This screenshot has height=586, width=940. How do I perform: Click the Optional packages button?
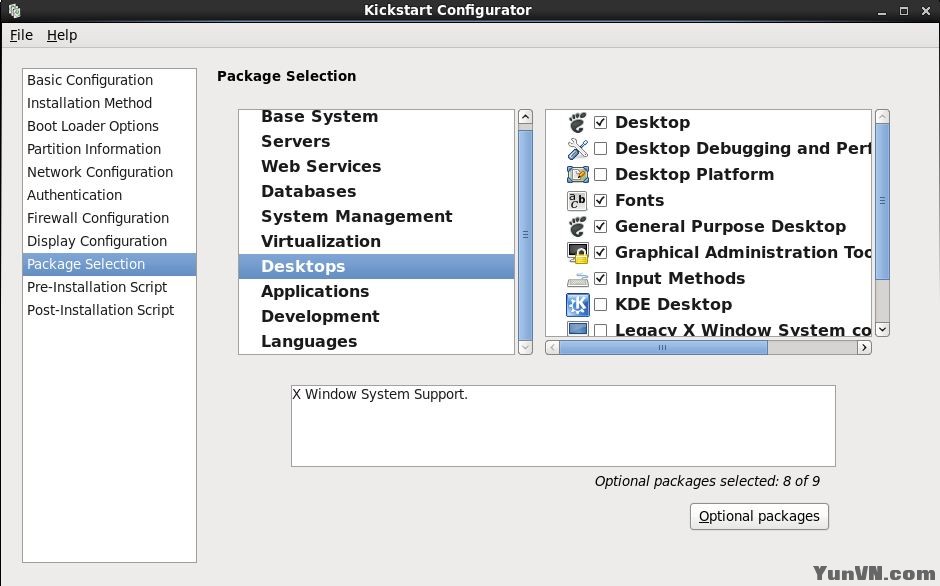(759, 517)
